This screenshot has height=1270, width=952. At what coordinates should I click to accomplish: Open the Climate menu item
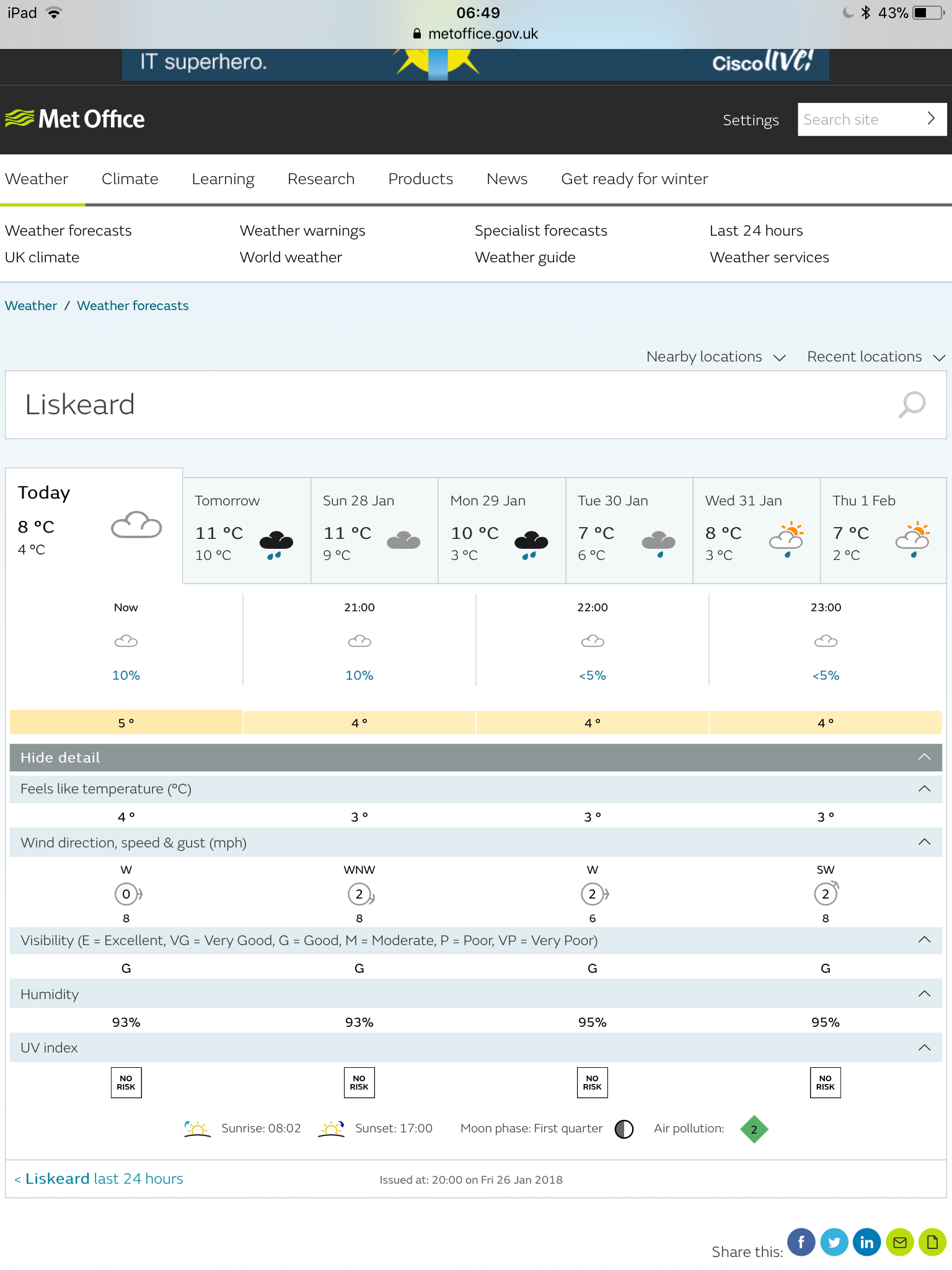pyautogui.click(x=130, y=179)
